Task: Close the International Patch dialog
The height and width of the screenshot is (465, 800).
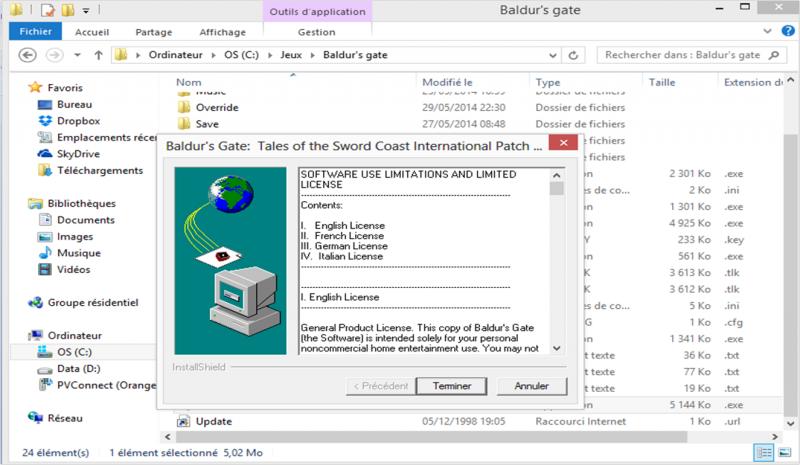Action: click(x=563, y=142)
